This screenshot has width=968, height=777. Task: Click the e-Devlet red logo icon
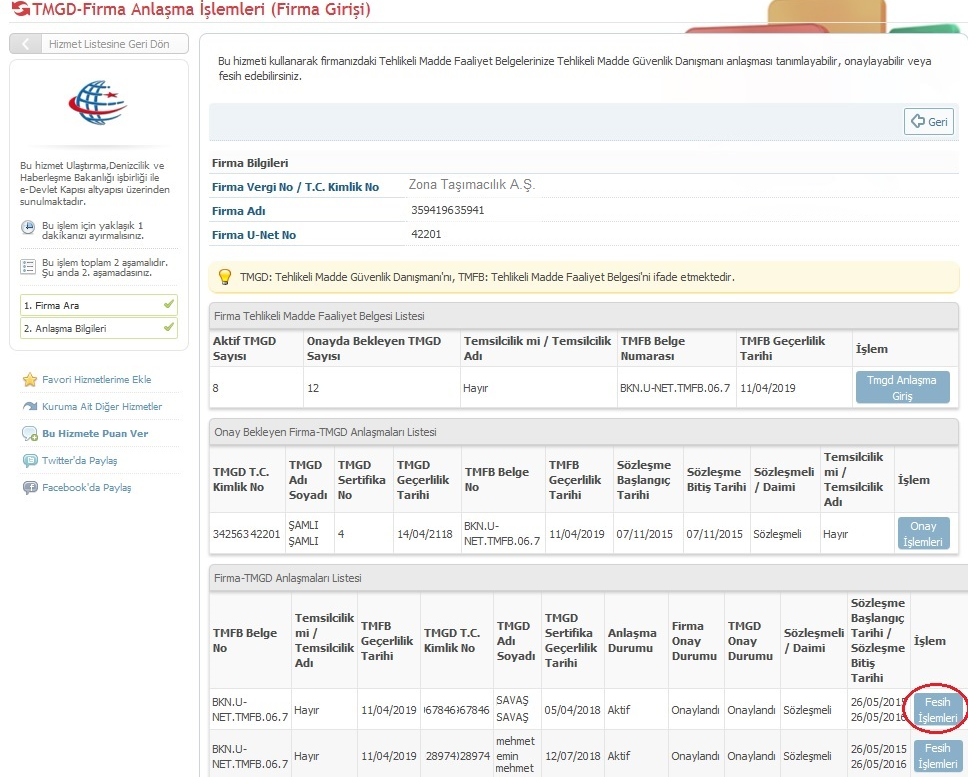[x=21, y=9]
